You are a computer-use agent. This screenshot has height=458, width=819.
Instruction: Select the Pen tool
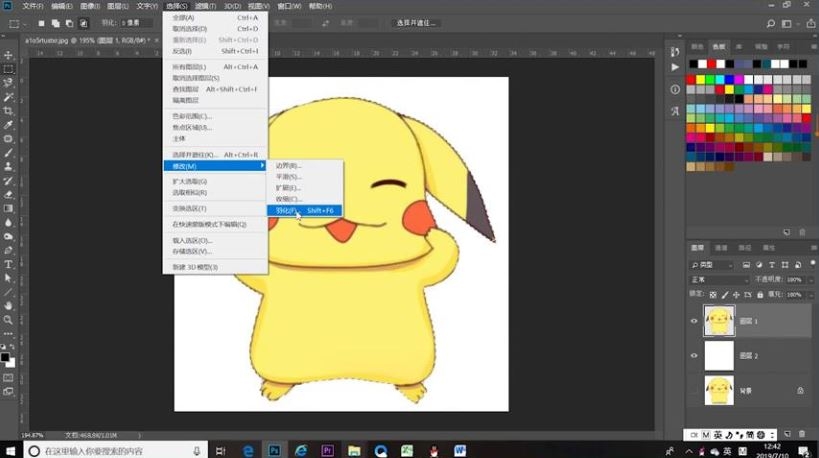click(8, 250)
